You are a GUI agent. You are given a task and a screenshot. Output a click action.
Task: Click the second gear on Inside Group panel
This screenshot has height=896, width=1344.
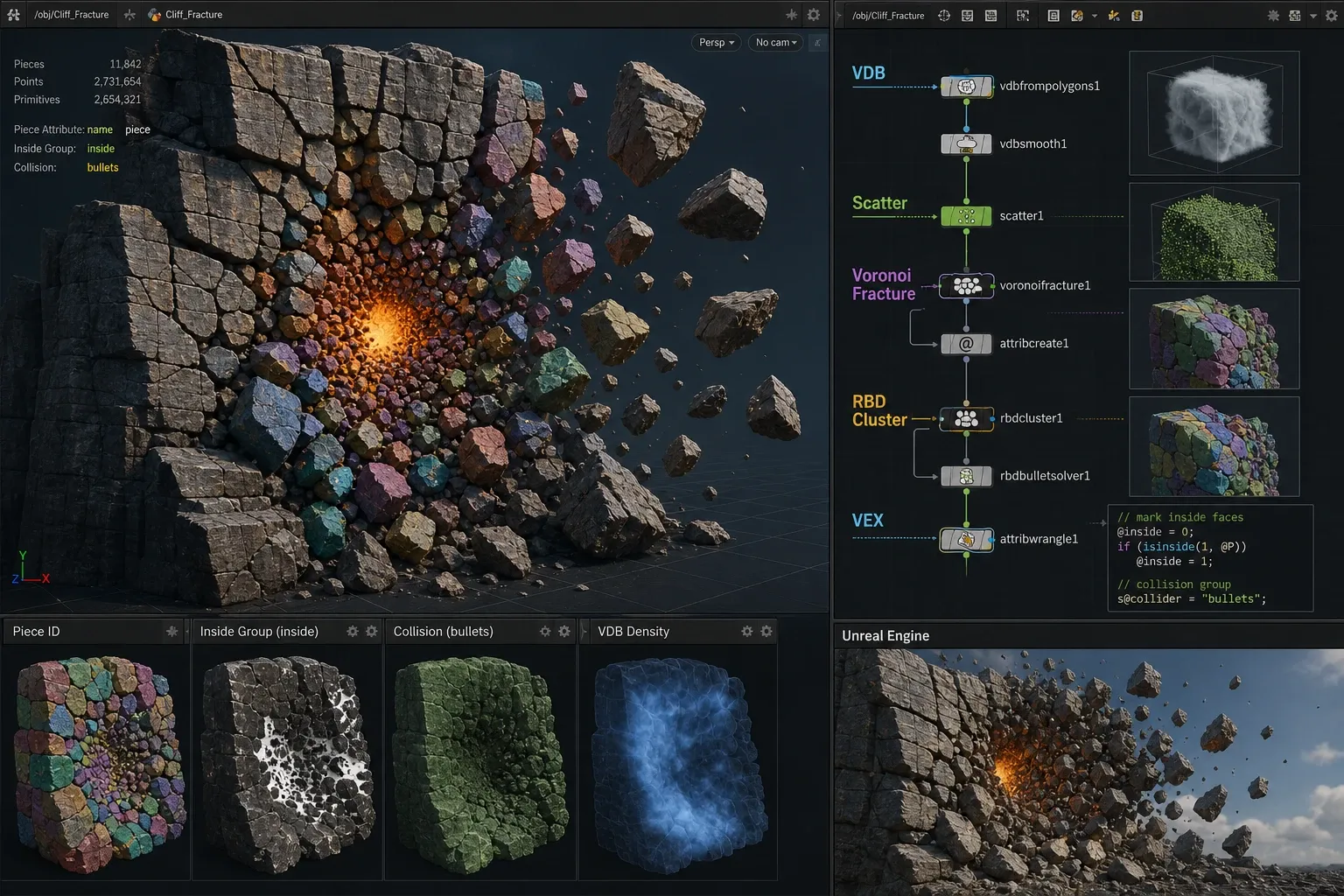click(372, 631)
